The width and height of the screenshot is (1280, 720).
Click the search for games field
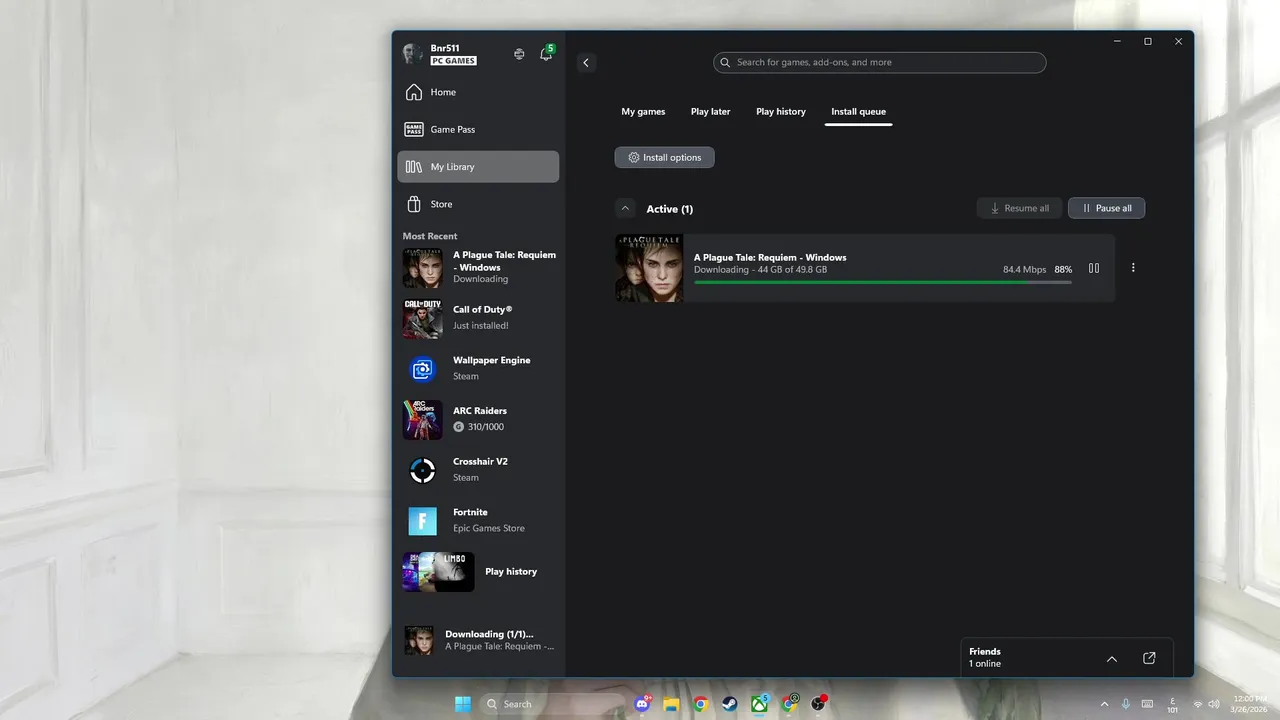point(879,62)
